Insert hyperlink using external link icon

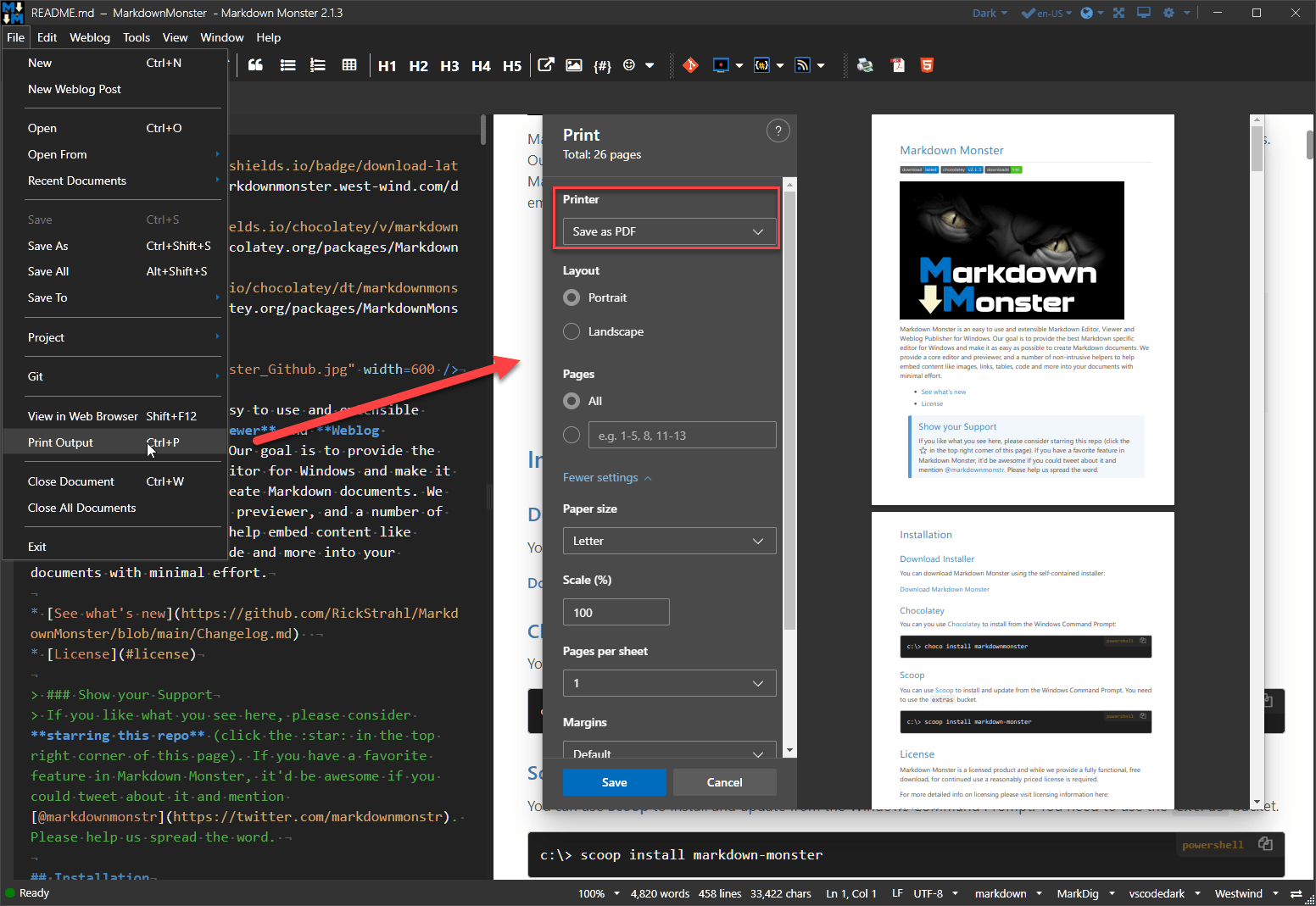click(546, 65)
